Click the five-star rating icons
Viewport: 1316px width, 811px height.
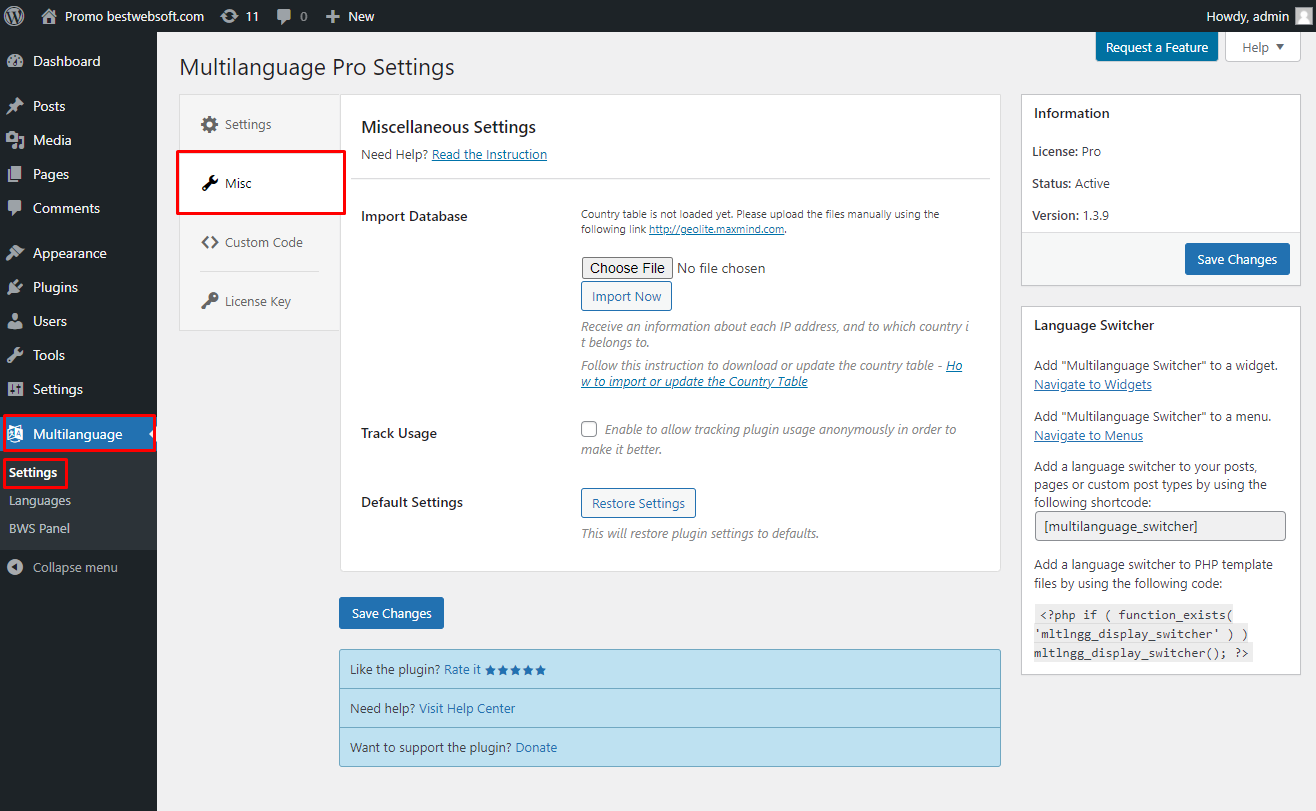point(516,670)
